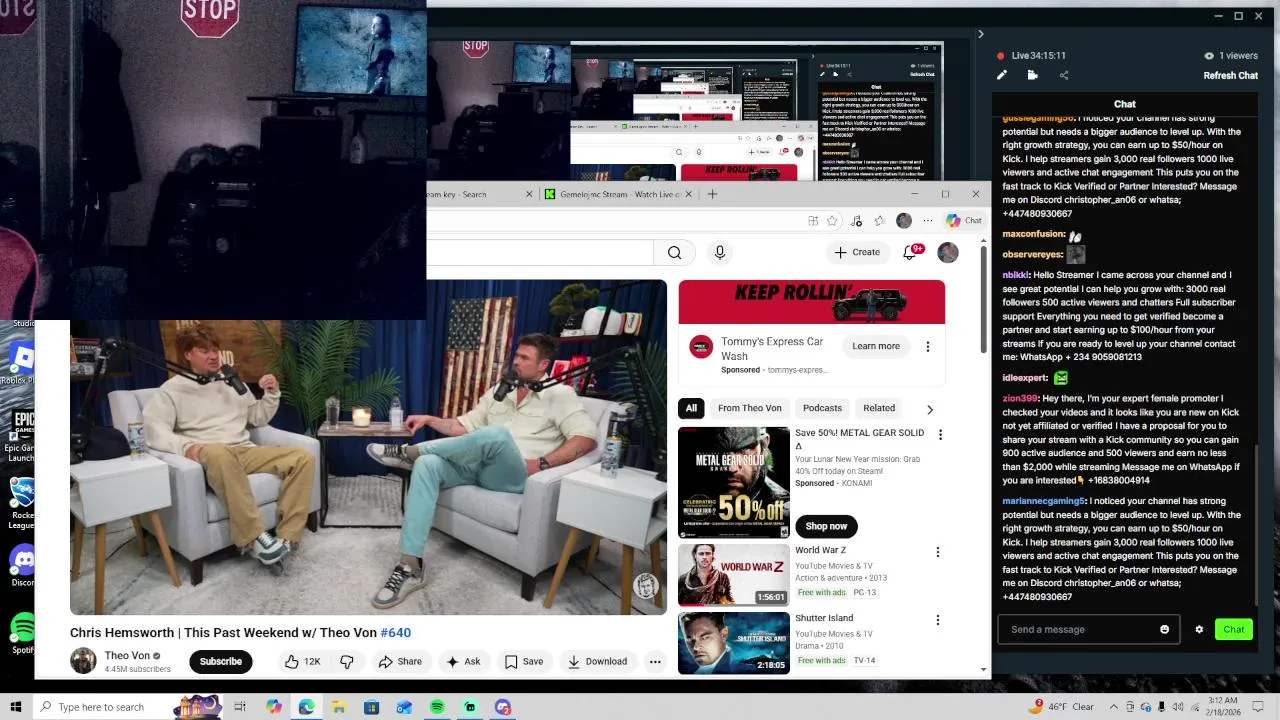Close the stream key Search tab

(x=529, y=194)
